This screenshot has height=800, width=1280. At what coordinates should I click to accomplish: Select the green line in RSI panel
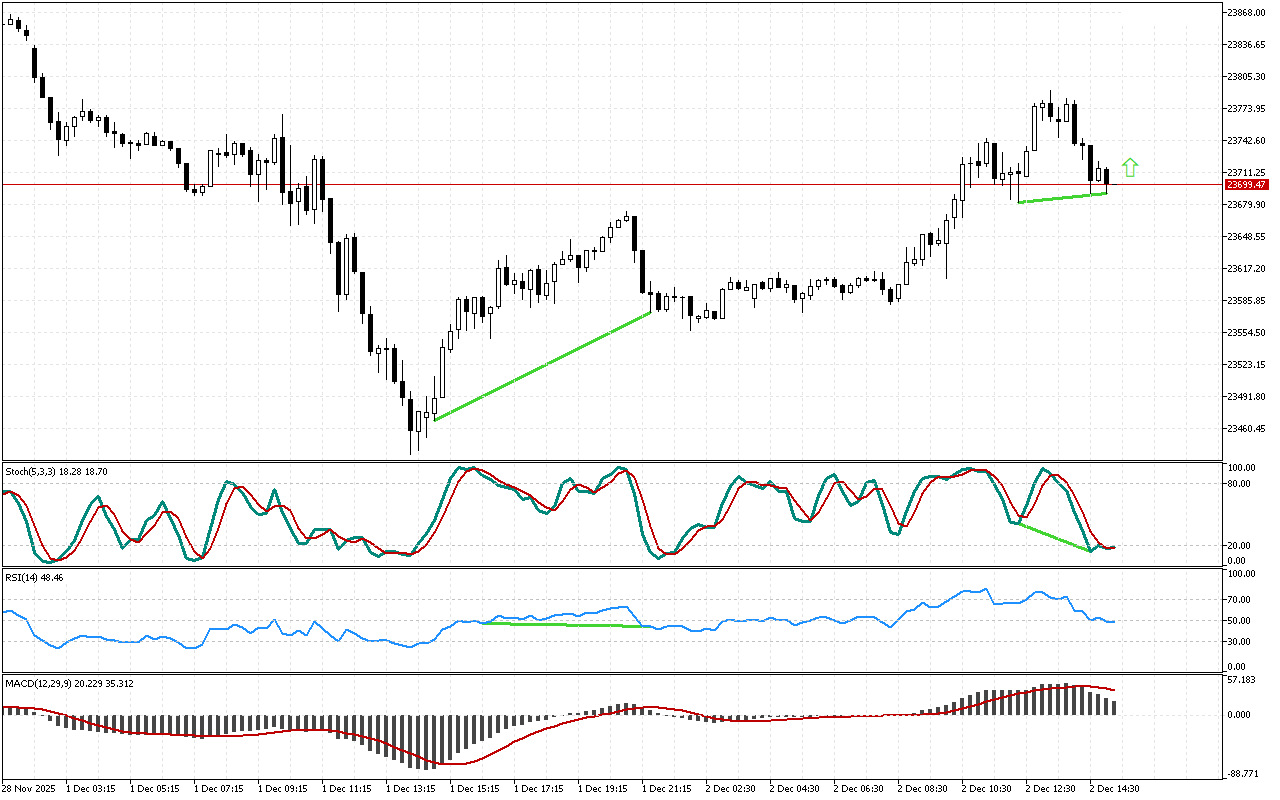562,625
